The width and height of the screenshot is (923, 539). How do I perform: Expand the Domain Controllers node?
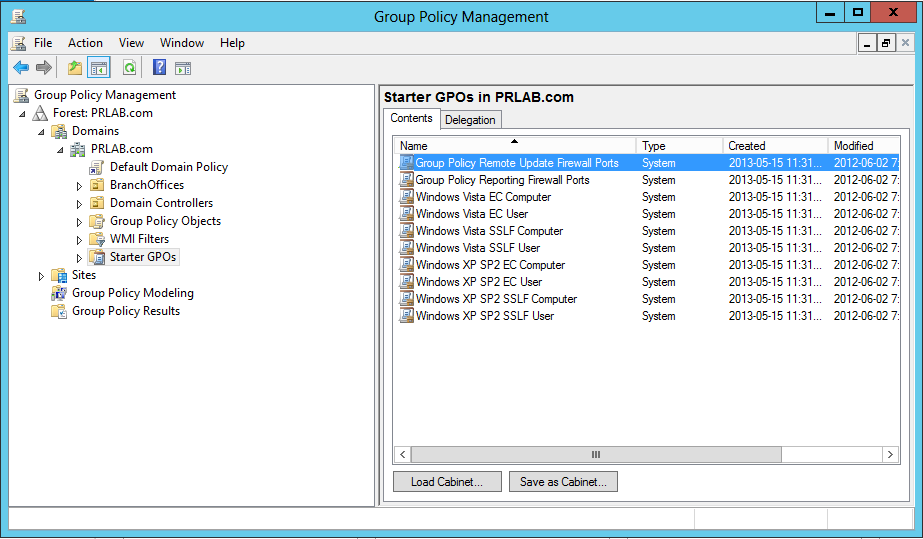[x=79, y=204]
